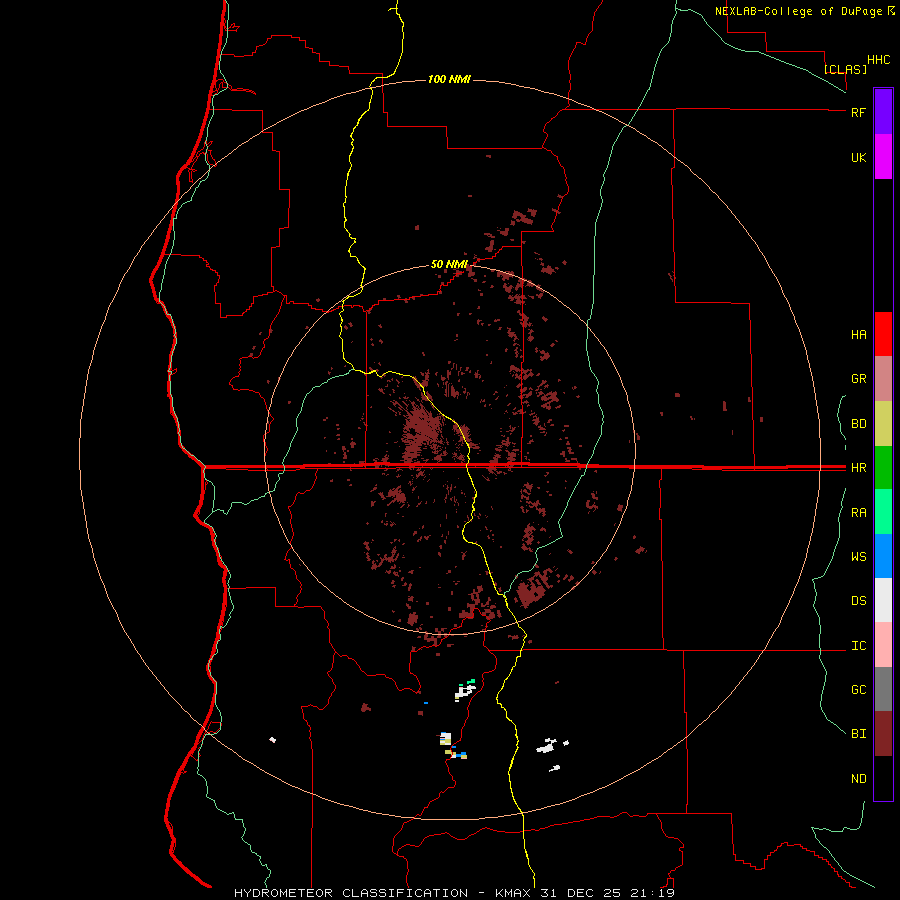This screenshot has height=900, width=900.
Task: Click the 21:19 timestamp
Action: [651, 893]
